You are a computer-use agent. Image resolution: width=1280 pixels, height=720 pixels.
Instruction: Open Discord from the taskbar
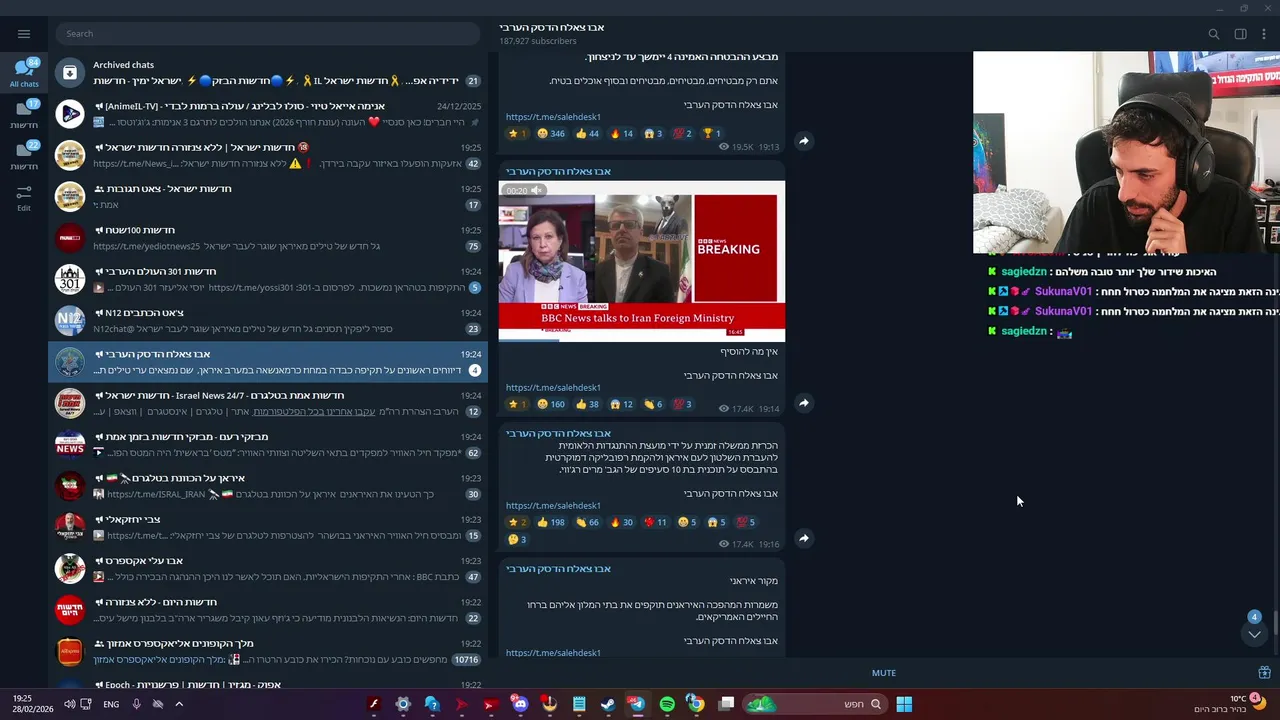pos(520,704)
